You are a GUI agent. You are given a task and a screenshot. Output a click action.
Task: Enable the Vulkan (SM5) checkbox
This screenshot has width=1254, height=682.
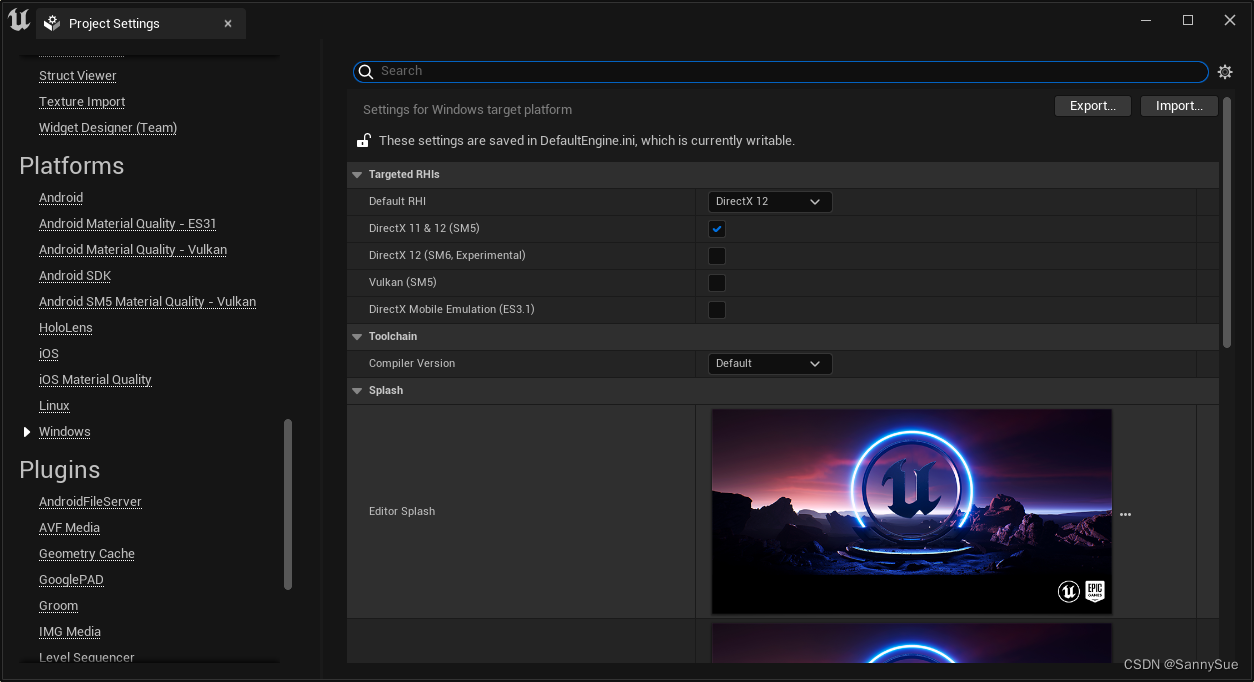coord(717,283)
